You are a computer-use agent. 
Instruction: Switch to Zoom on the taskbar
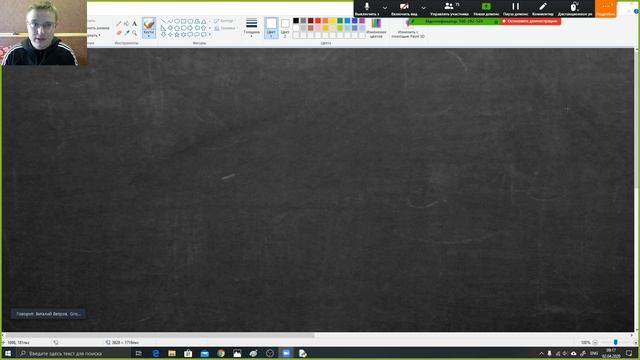286,353
